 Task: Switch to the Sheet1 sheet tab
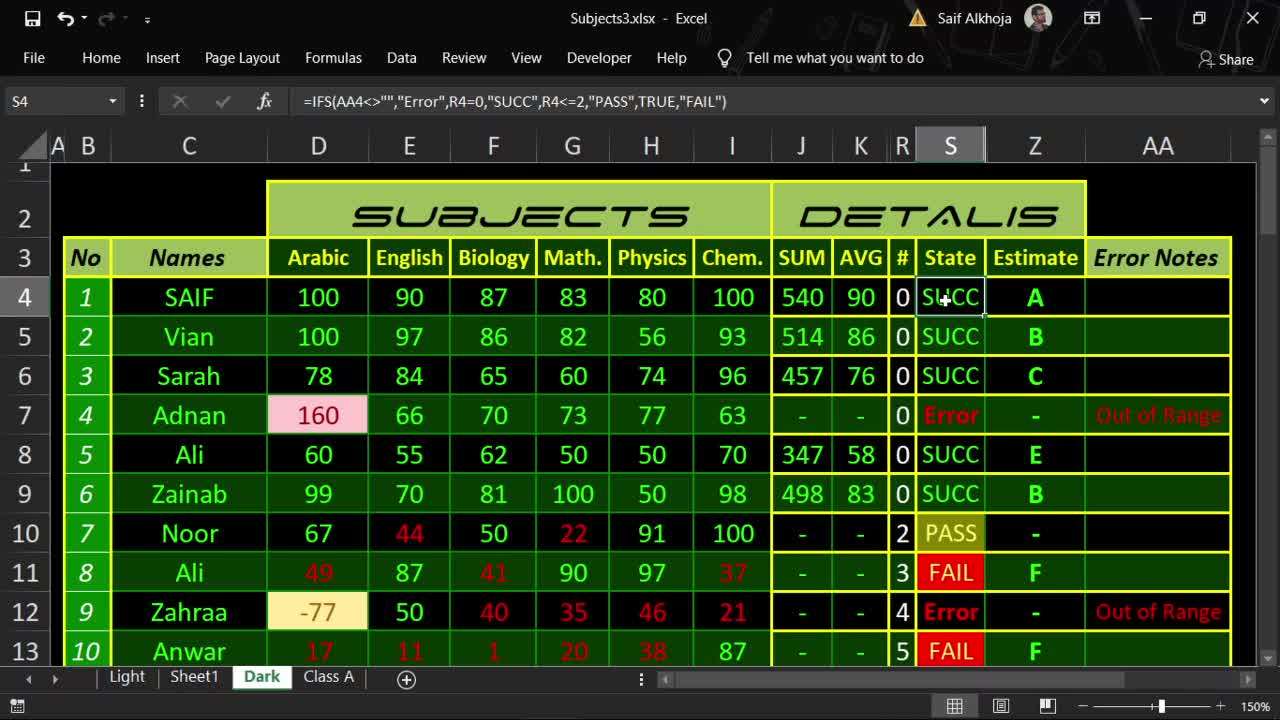194,677
